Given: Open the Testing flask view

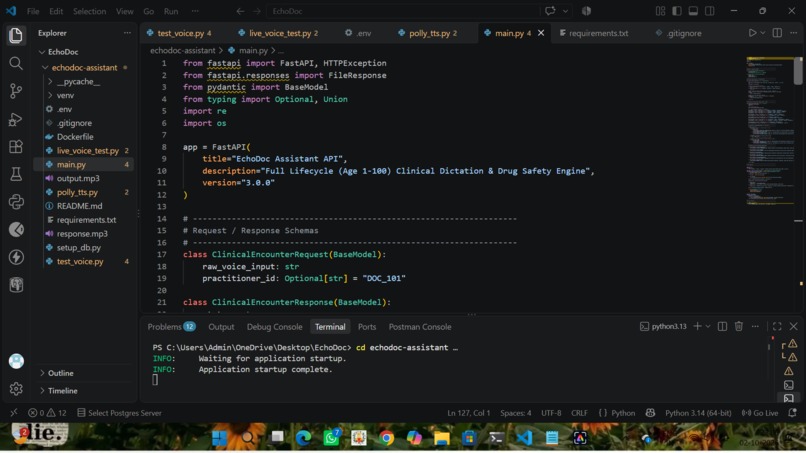Looking at the screenshot, I should [x=16, y=174].
